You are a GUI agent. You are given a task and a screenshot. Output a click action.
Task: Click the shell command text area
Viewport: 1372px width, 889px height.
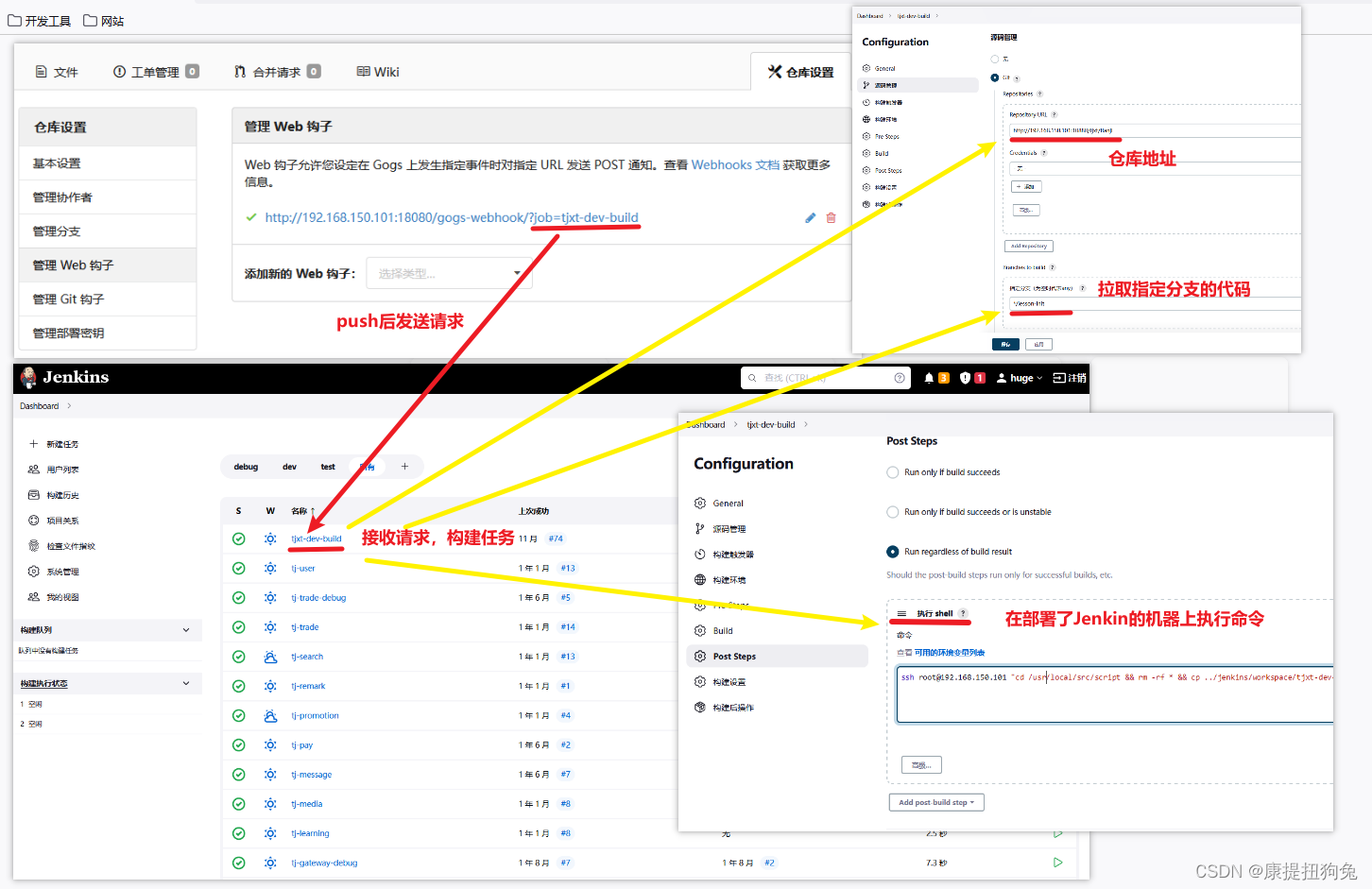tap(1115, 694)
